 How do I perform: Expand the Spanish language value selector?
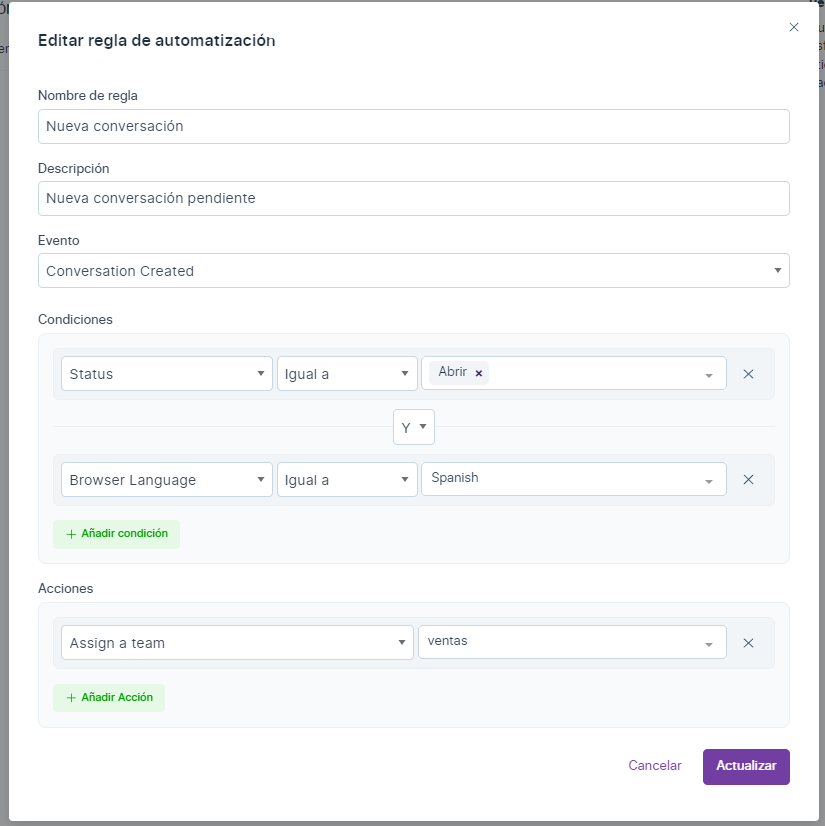coord(572,479)
